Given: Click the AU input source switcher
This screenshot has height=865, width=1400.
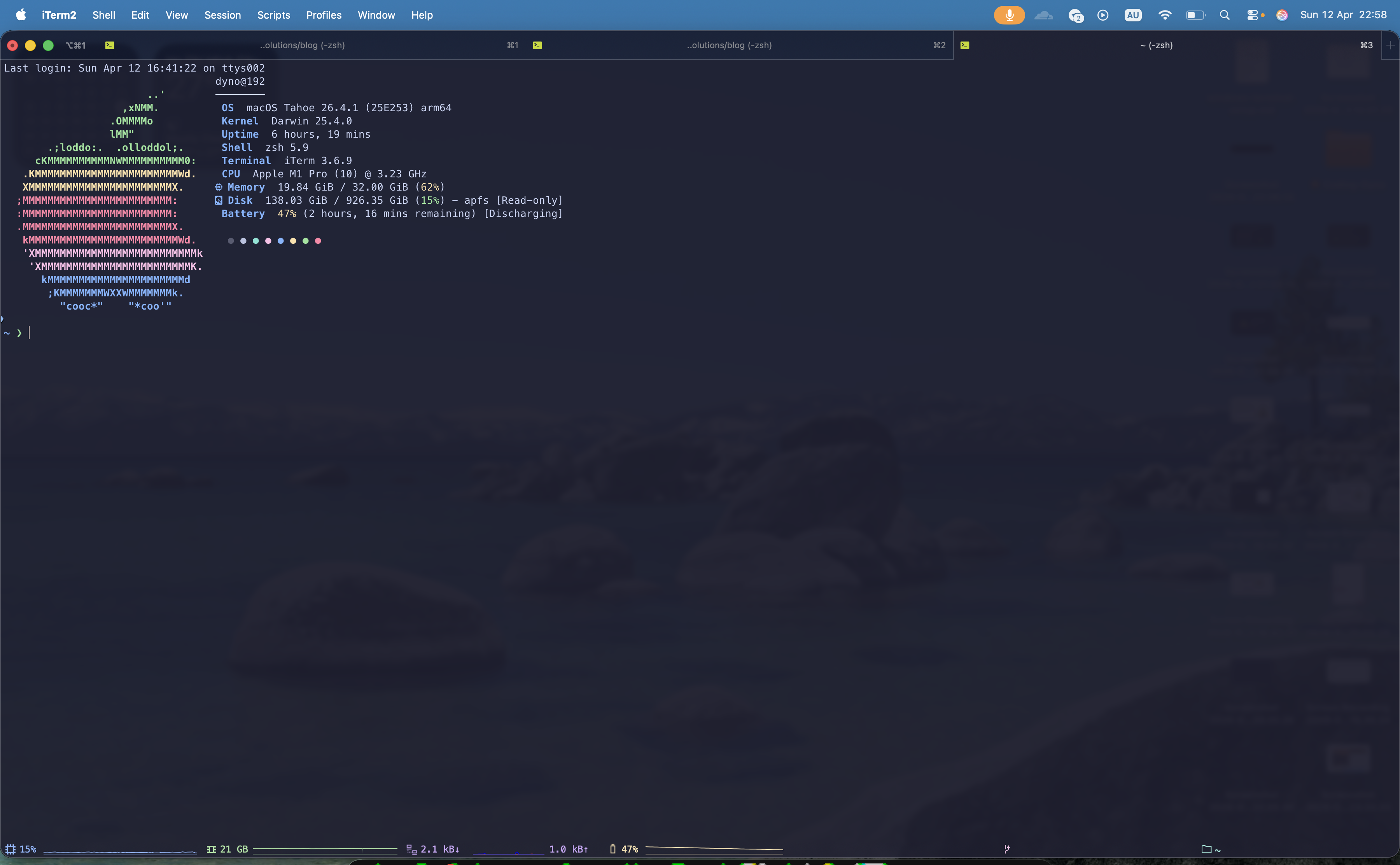Looking at the screenshot, I should click(x=1132, y=16).
